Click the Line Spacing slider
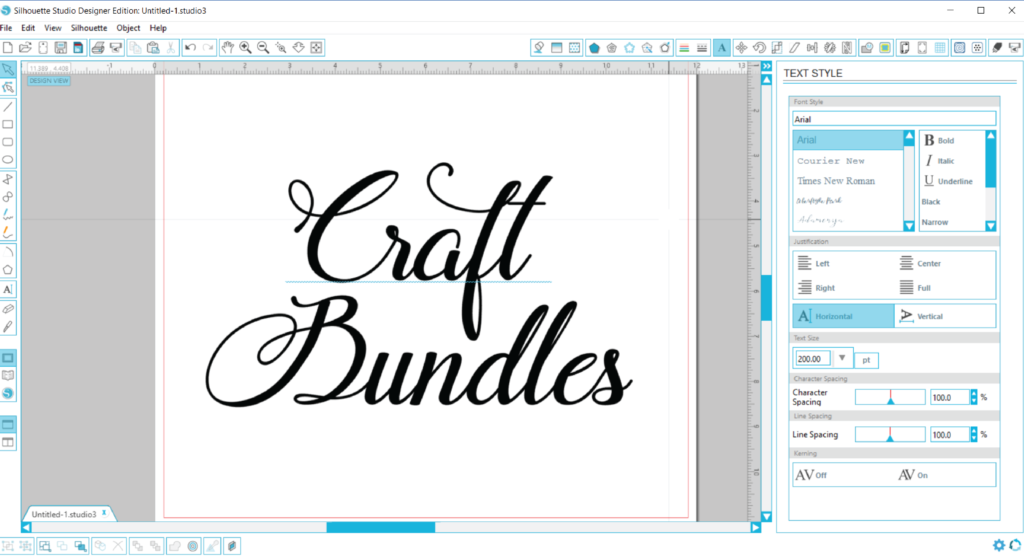1024x558 pixels. pyautogui.click(x=890, y=435)
